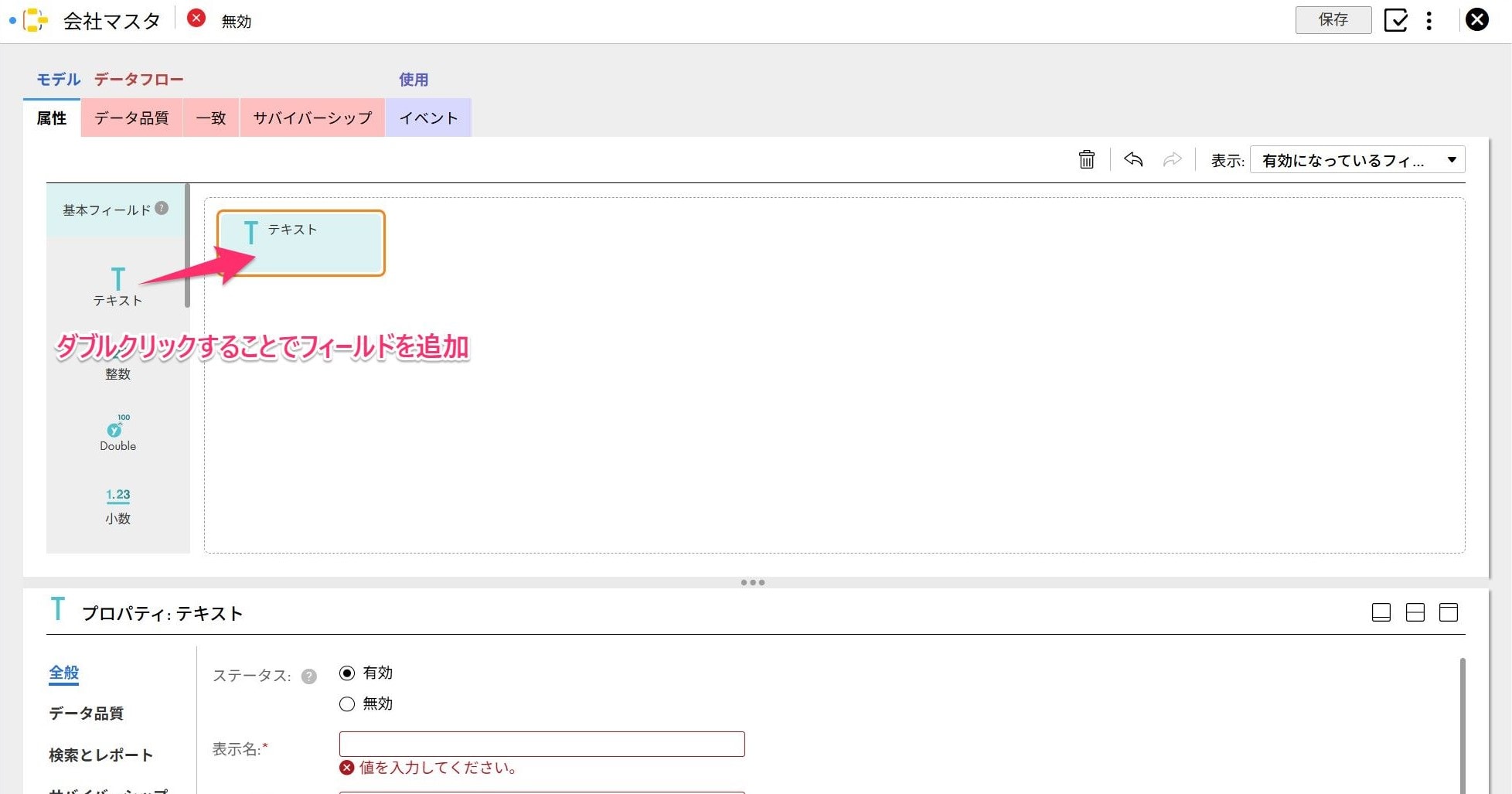Select the 有効 status radio button
Viewport: 1512px width, 794px height.
(347, 673)
